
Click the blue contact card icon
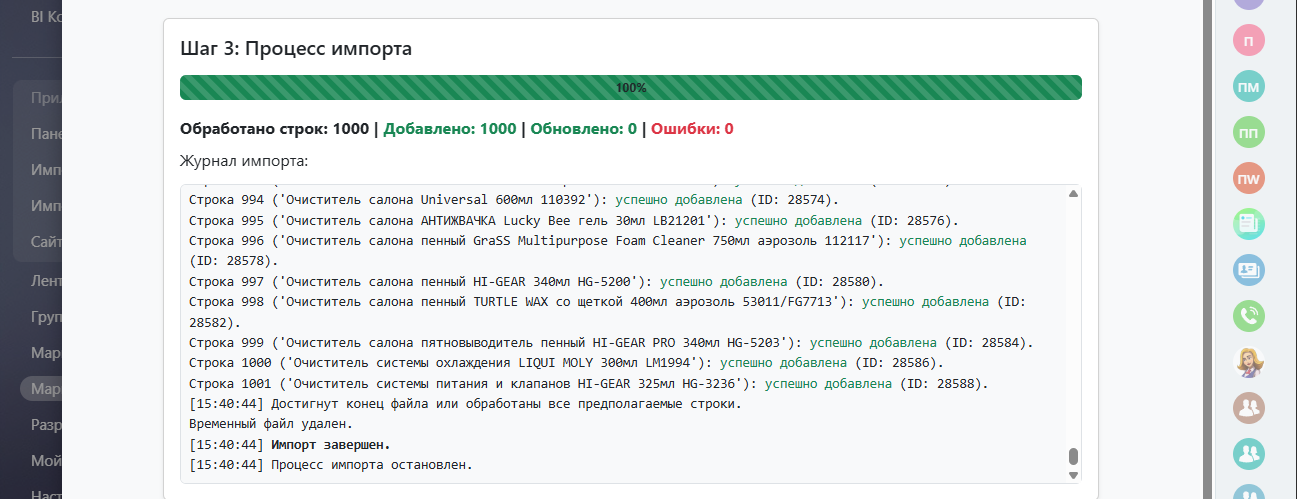pyautogui.click(x=1249, y=270)
